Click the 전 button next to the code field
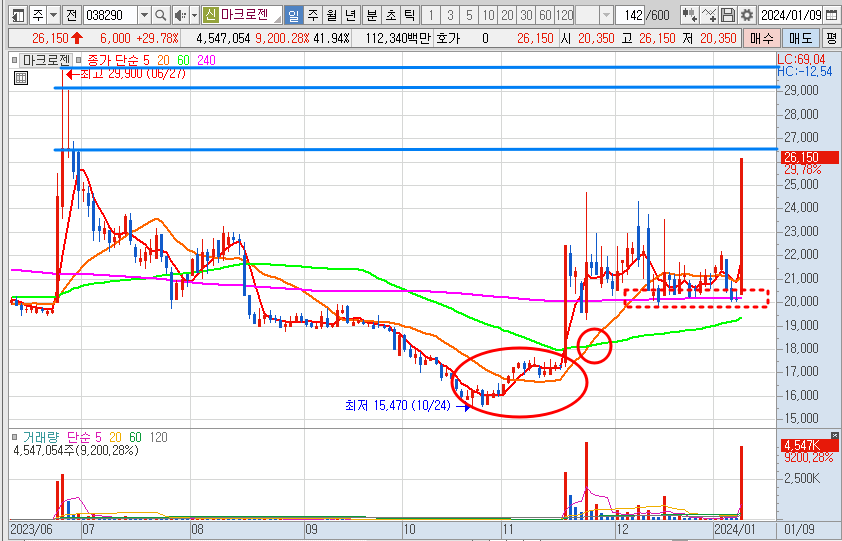The image size is (842, 541). pos(71,15)
